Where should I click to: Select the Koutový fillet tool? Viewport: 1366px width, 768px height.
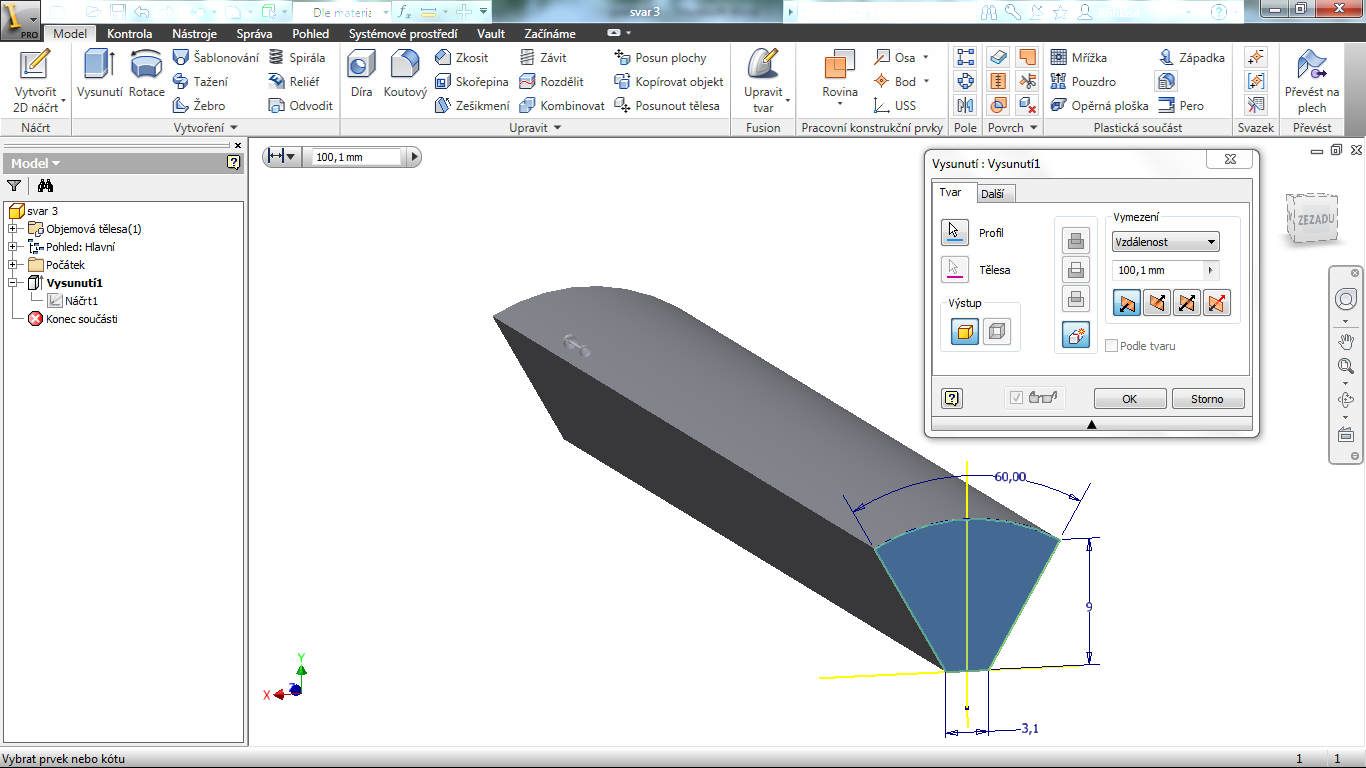[x=405, y=73]
